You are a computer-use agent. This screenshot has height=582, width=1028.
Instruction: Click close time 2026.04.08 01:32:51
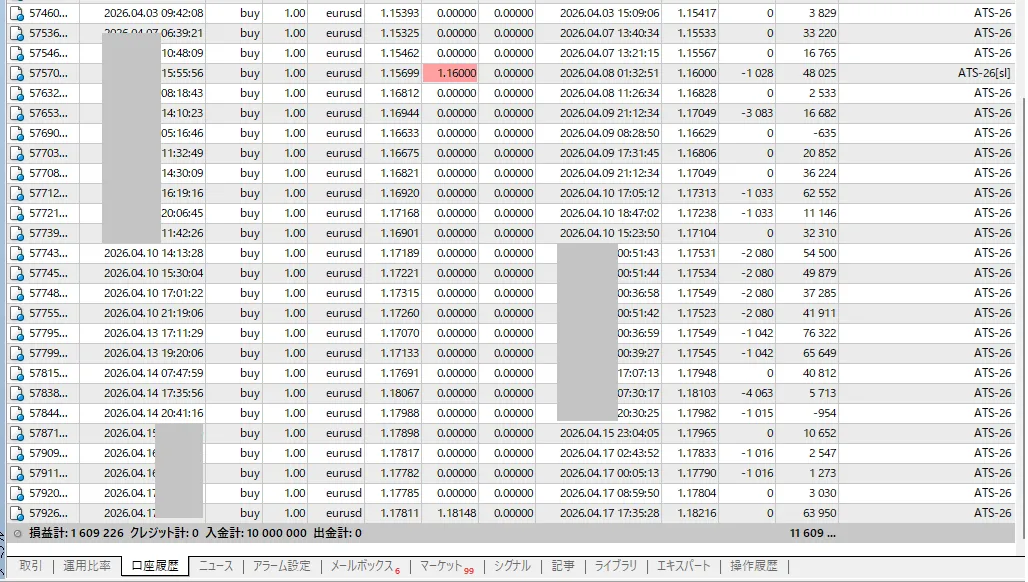pyautogui.click(x=610, y=73)
